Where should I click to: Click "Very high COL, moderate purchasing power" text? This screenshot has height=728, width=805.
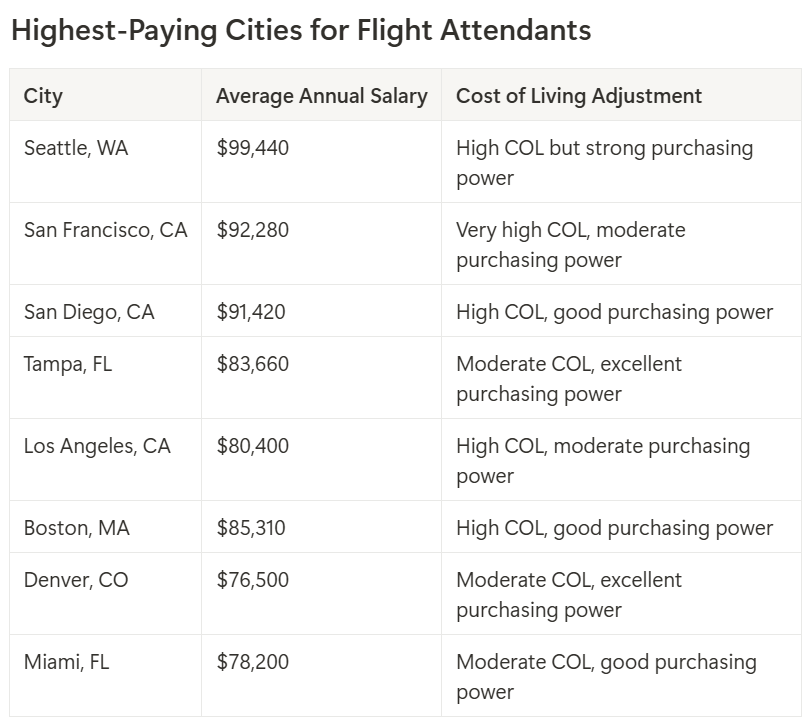coord(570,245)
